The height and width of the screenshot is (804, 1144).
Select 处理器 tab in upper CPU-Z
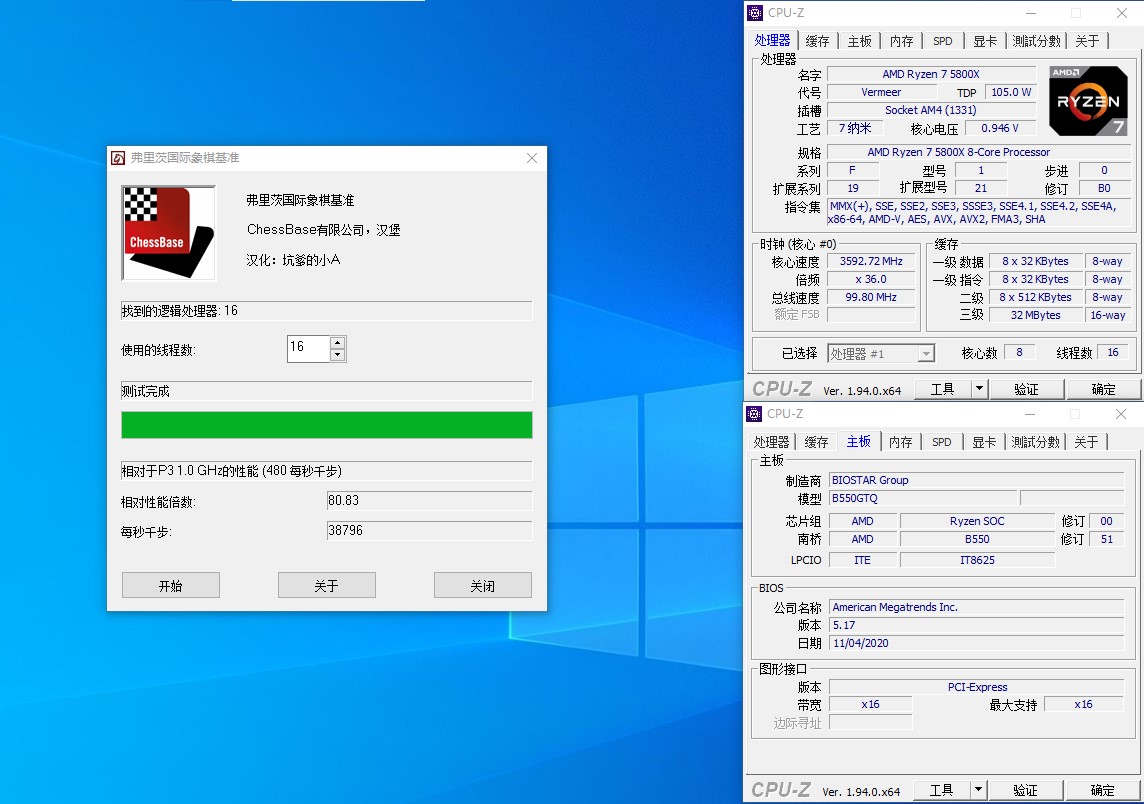(x=773, y=40)
